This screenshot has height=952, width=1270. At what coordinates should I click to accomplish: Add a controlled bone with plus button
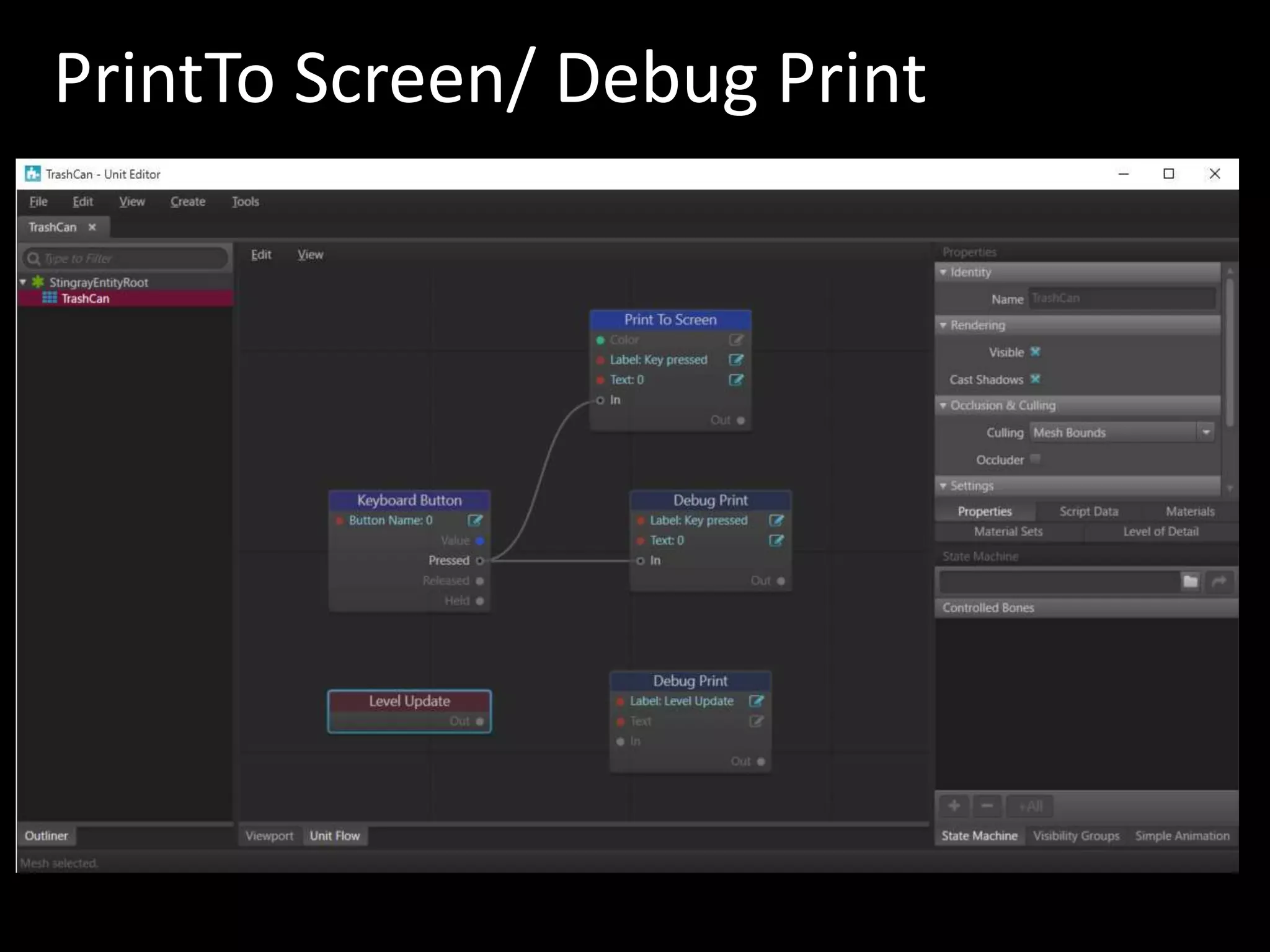954,806
